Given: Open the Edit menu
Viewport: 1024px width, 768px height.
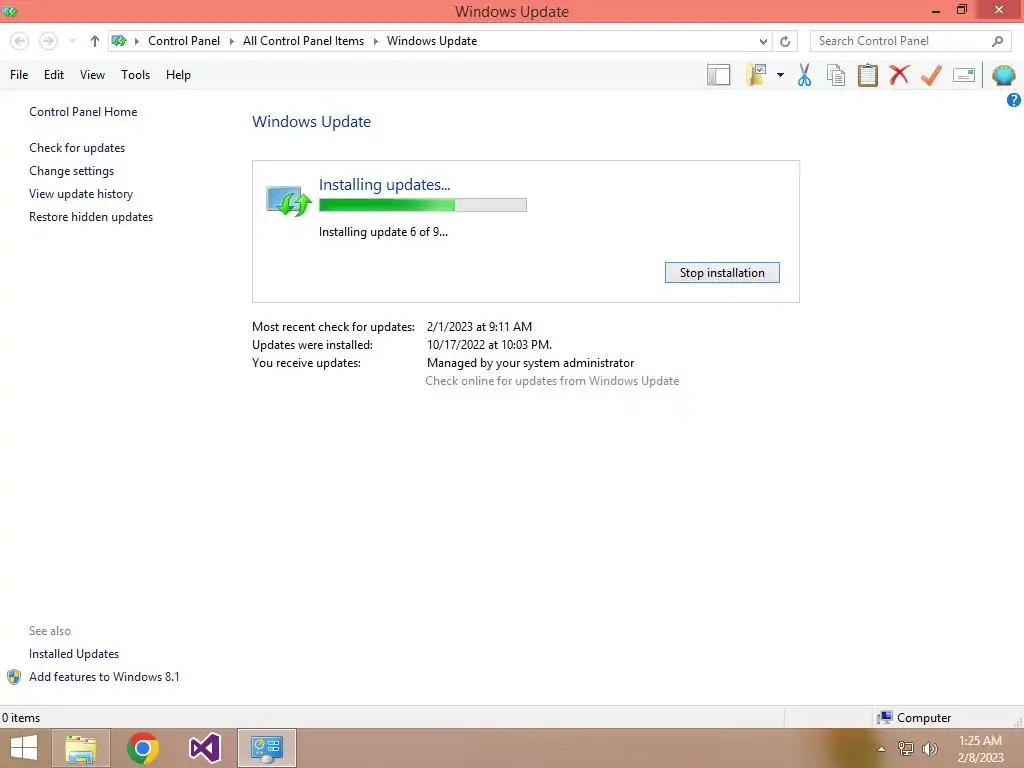Looking at the screenshot, I should 54,75.
